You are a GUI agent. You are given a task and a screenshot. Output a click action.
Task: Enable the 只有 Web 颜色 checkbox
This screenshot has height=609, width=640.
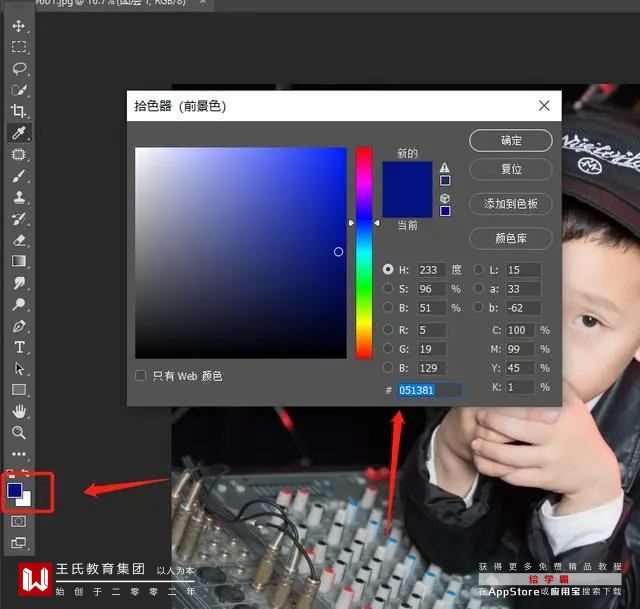(x=140, y=376)
